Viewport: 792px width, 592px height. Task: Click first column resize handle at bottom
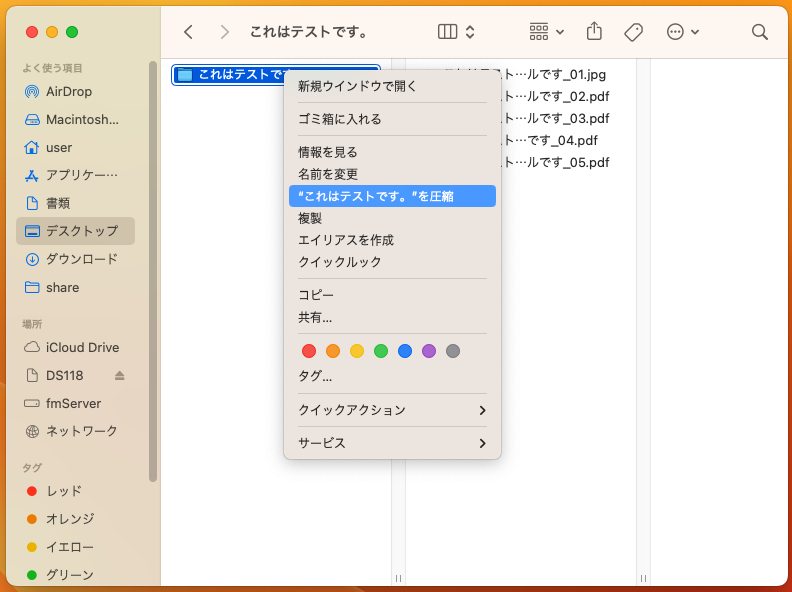[x=399, y=578]
